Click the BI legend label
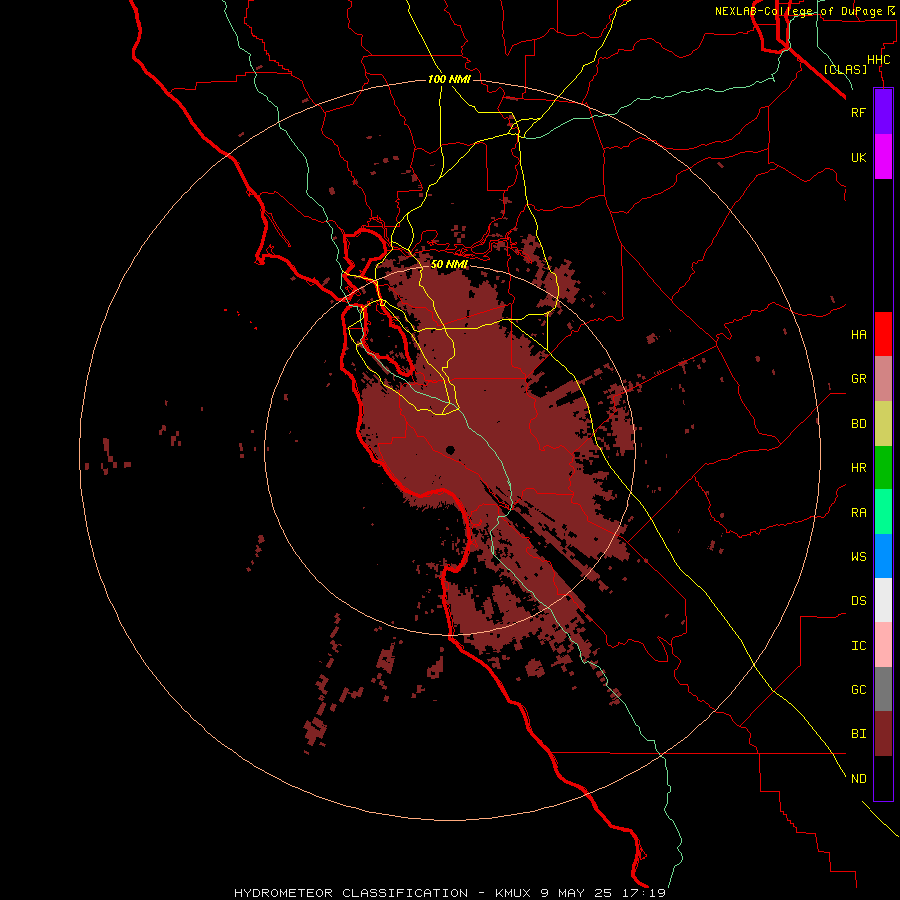 [x=858, y=734]
